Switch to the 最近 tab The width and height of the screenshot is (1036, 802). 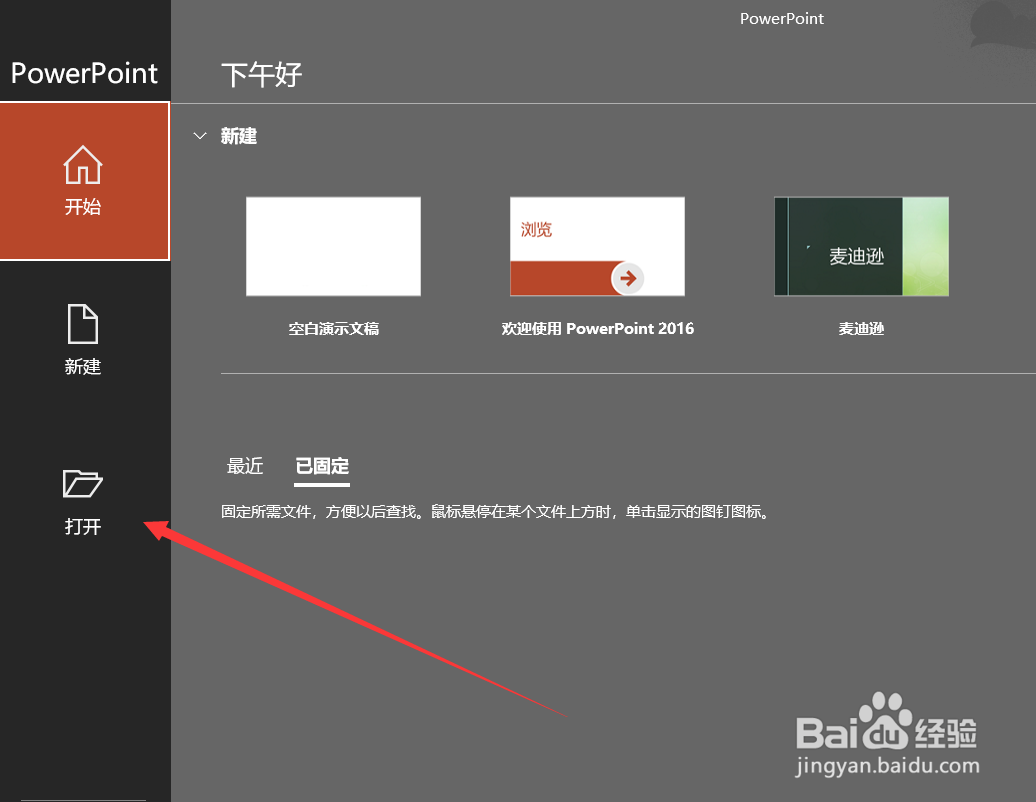click(x=245, y=466)
